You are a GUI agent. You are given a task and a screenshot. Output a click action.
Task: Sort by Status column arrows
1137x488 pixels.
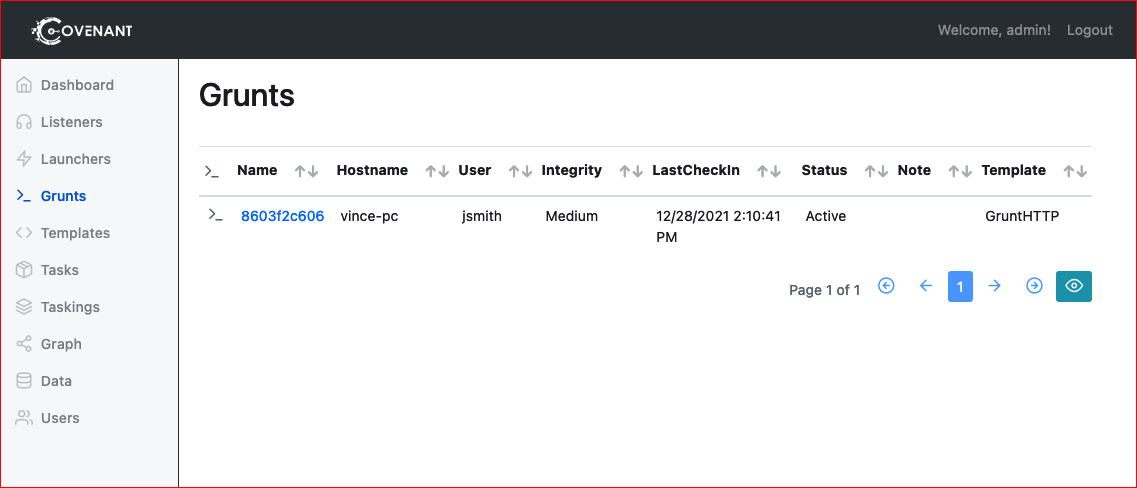coord(876,171)
